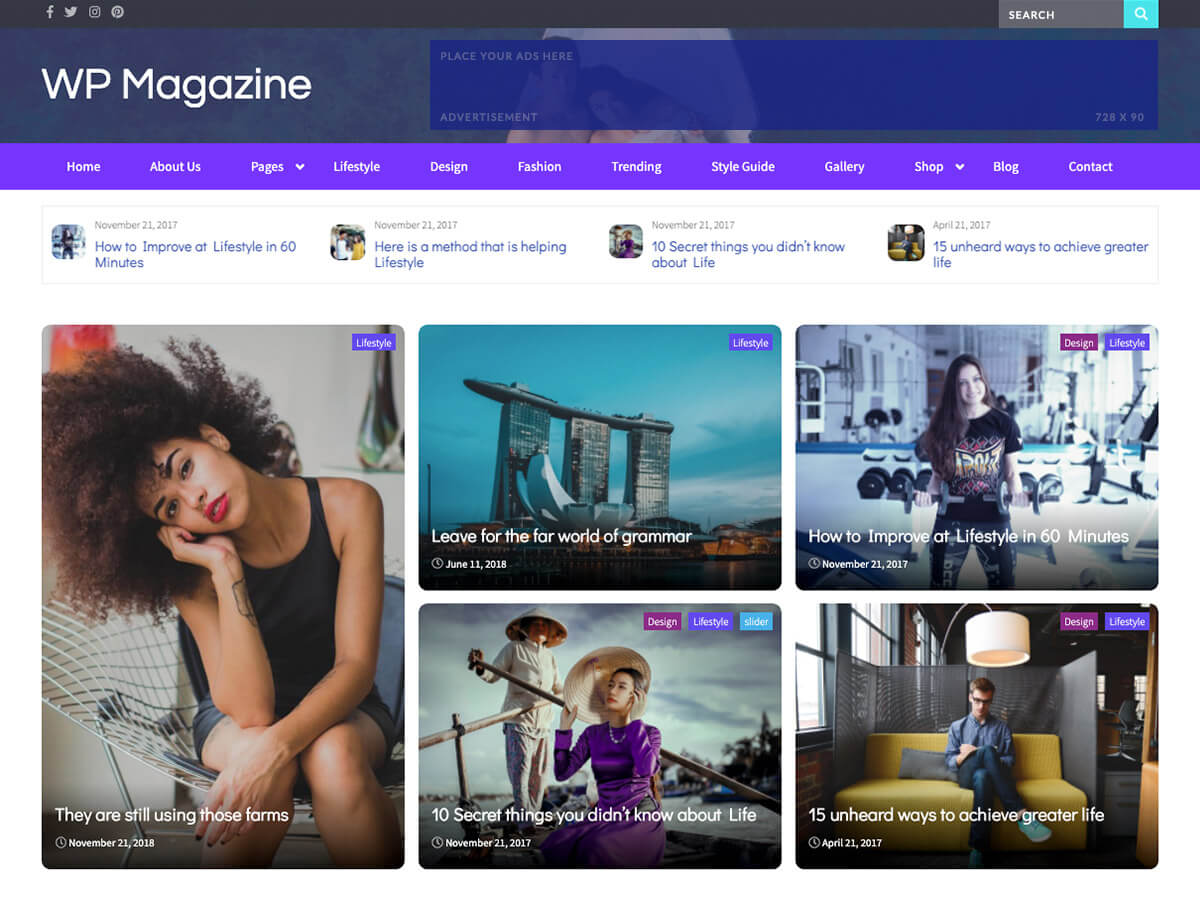Open the Pinterest social icon
The height and width of the screenshot is (900, 1200).
[x=118, y=13]
